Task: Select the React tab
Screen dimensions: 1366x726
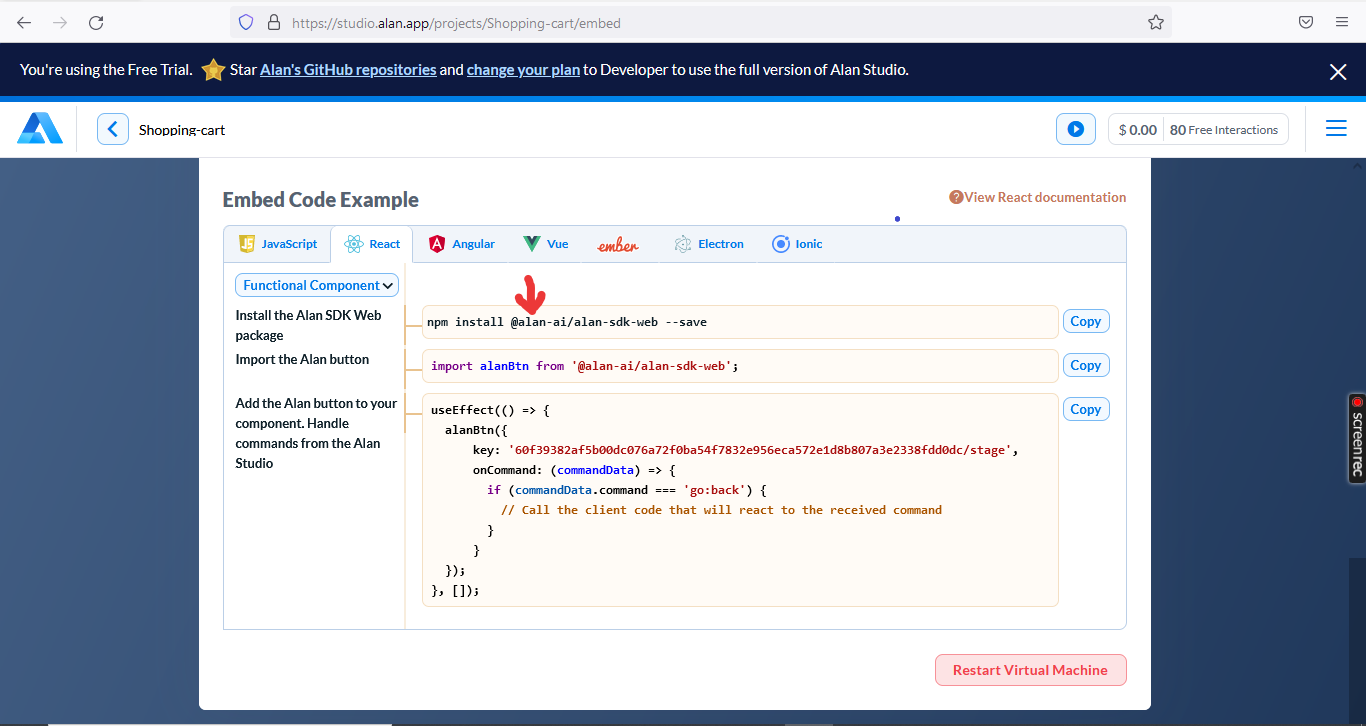Action: (372, 244)
